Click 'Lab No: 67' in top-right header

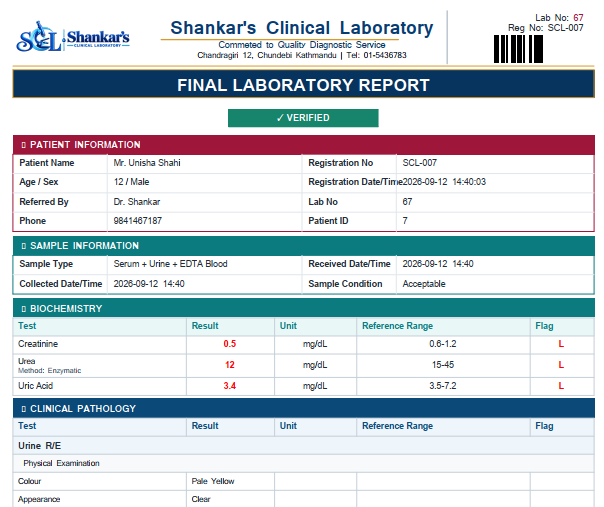(x=559, y=18)
